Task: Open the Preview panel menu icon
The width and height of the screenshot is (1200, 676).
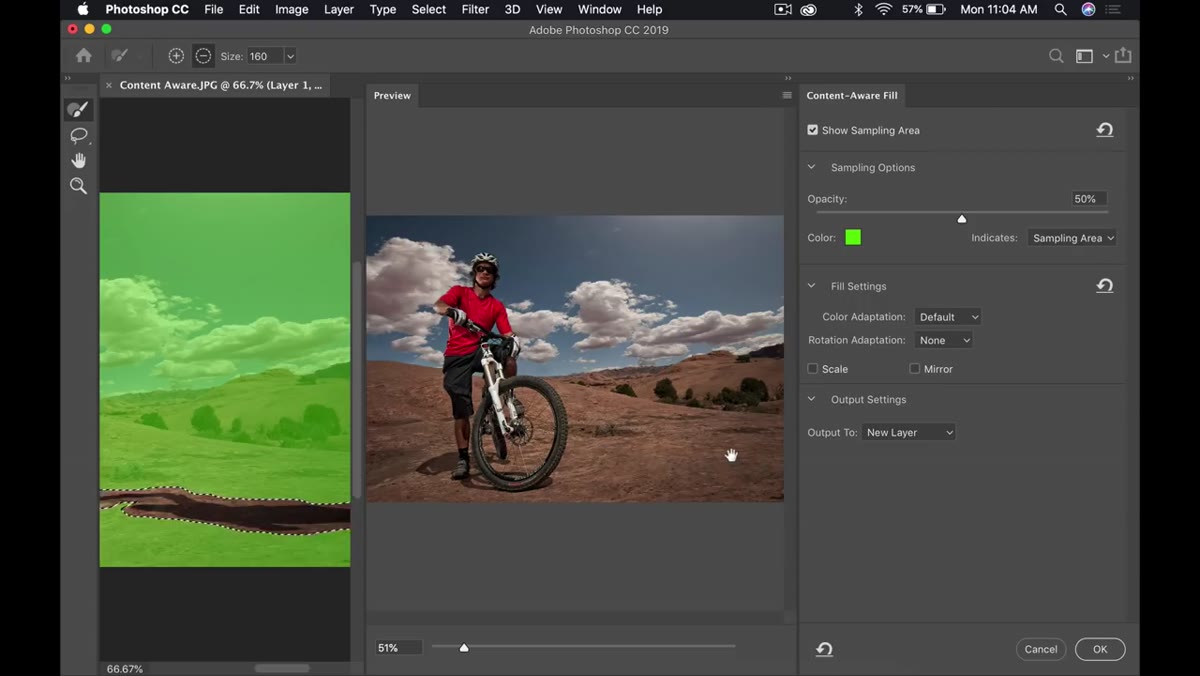Action: [787, 96]
